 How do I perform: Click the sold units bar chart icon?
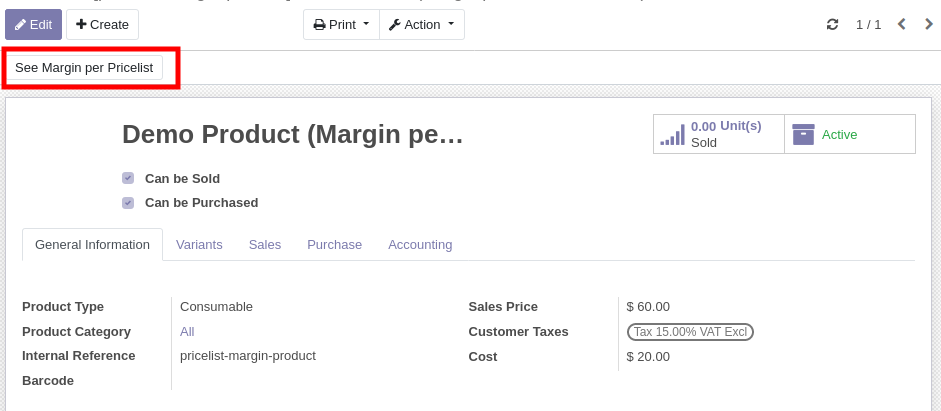coord(673,134)
